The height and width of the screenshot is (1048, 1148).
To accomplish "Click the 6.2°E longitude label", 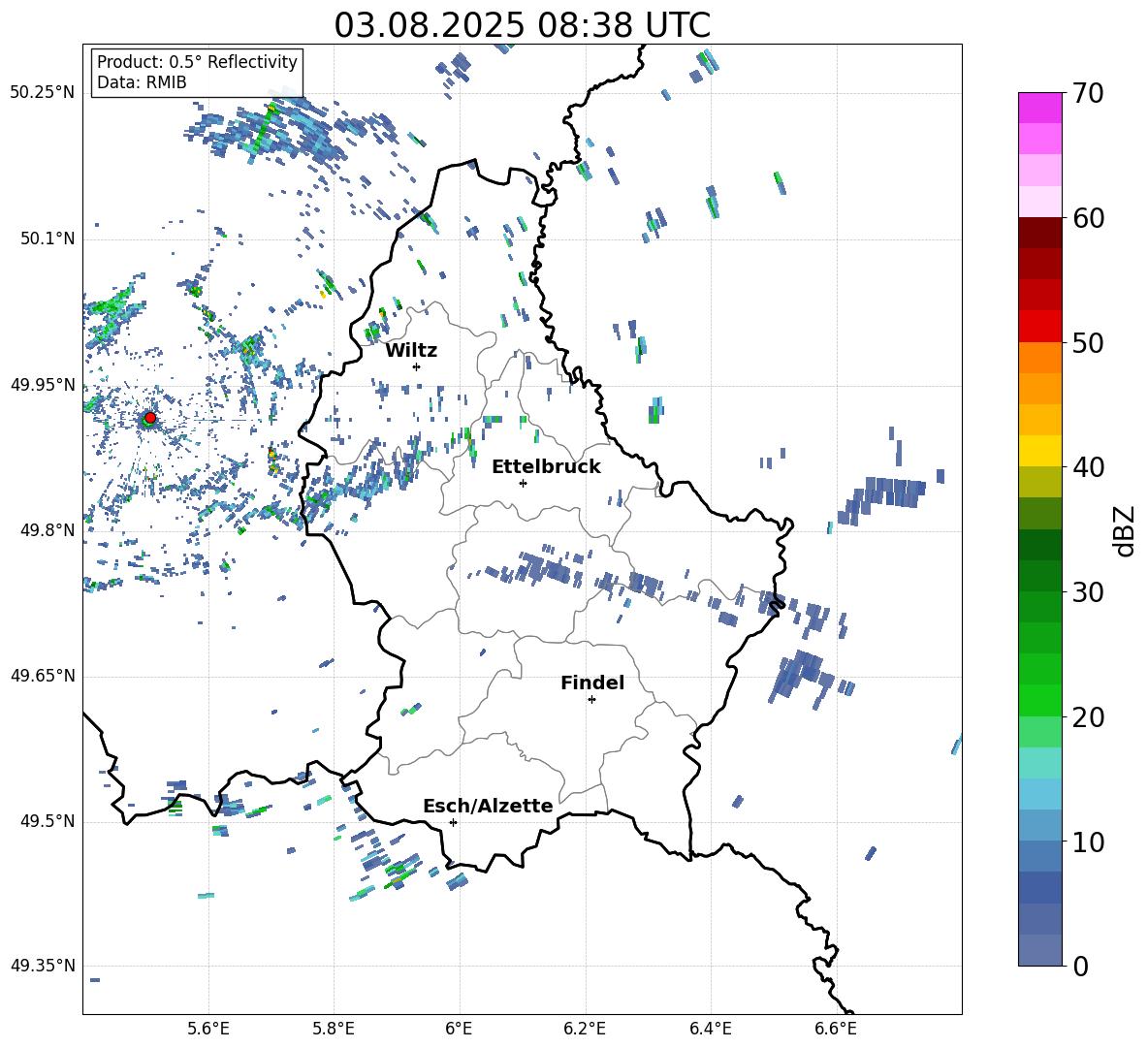I will click(x=585, y=1029).
